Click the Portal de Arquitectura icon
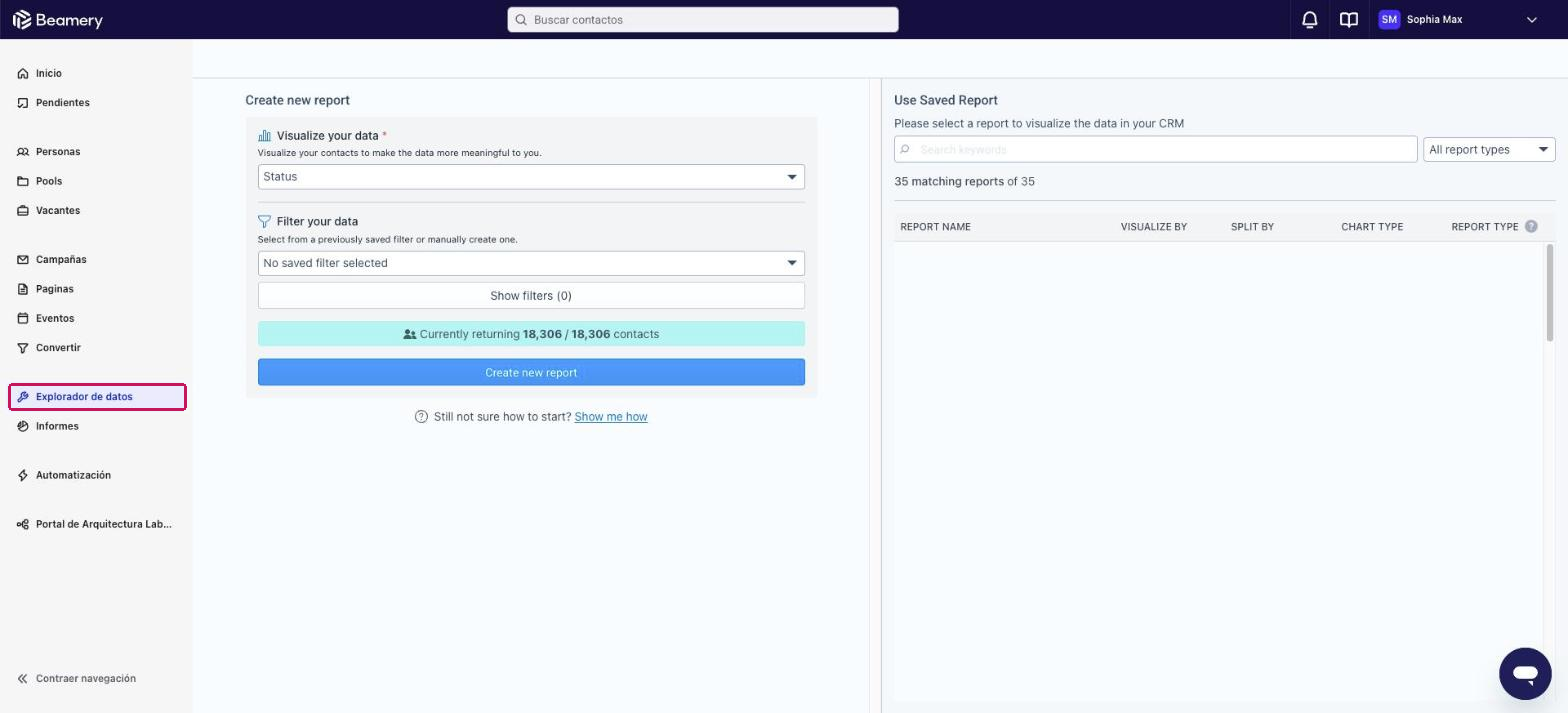 23,524
